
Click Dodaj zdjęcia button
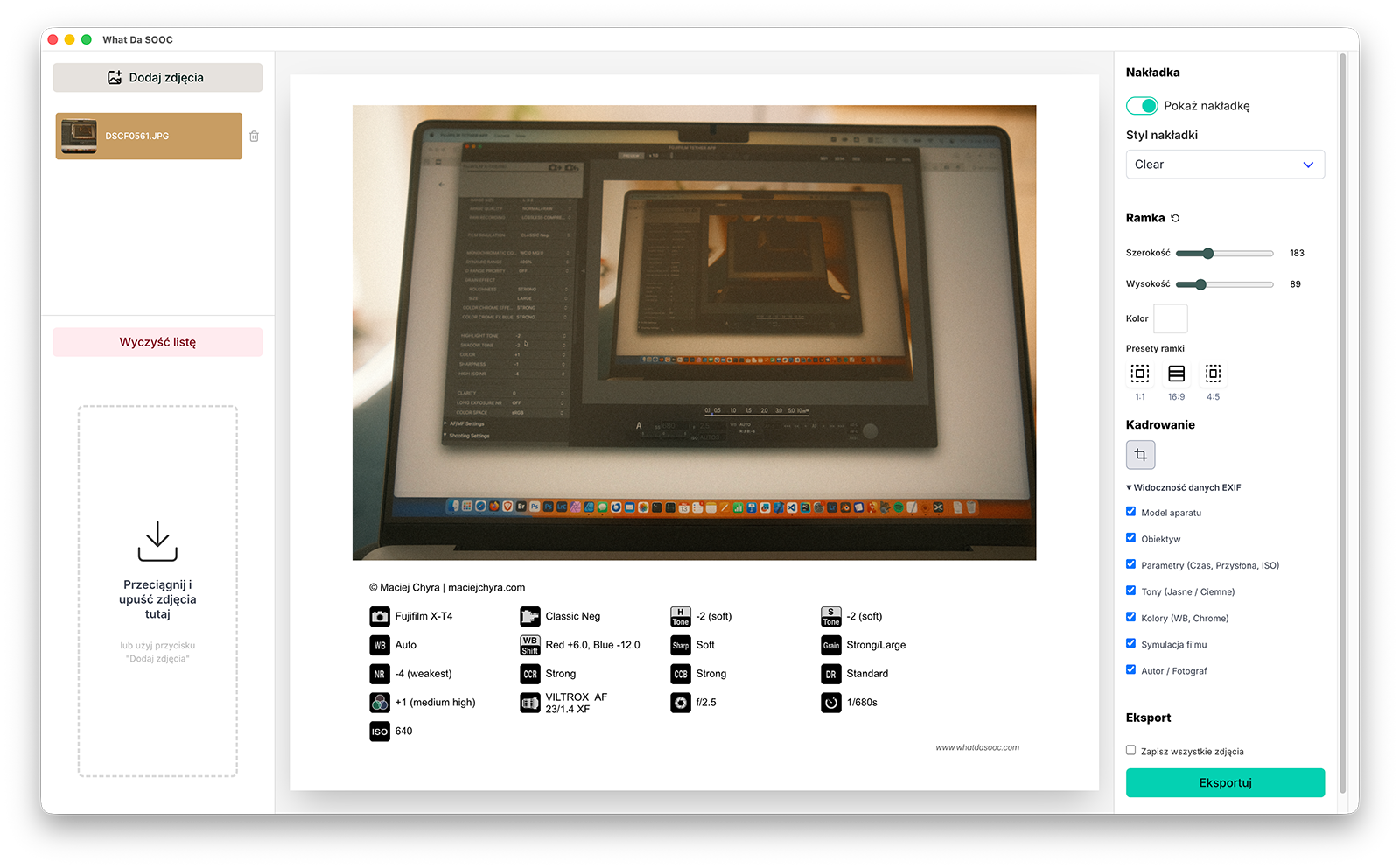157,78
